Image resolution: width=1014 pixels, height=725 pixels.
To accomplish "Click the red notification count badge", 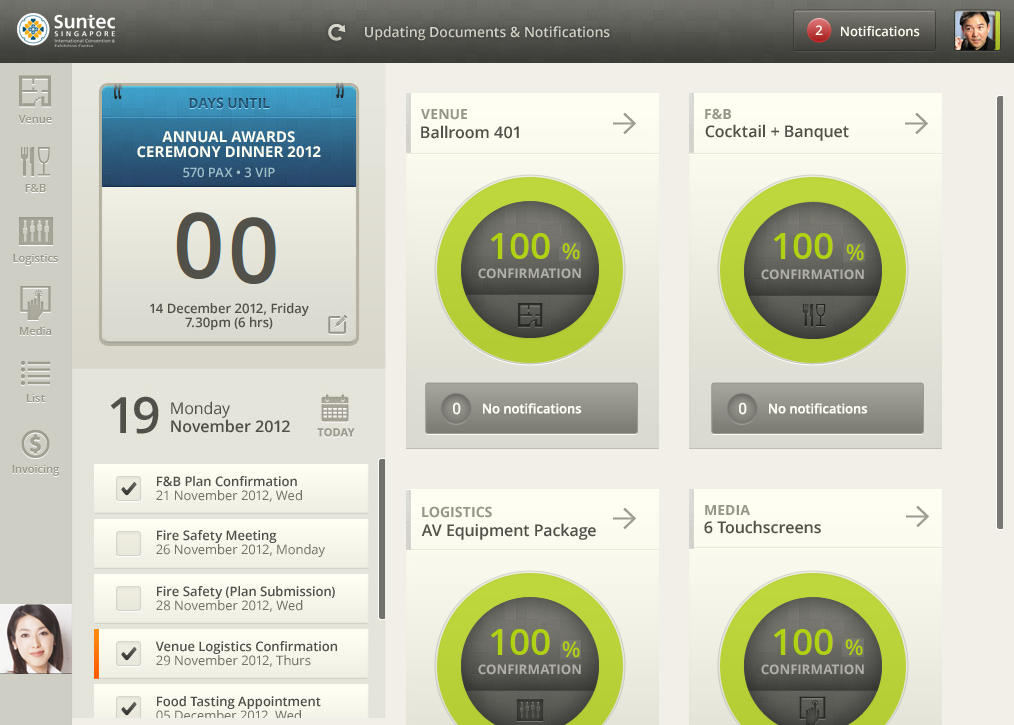I will tap(819, 30).
